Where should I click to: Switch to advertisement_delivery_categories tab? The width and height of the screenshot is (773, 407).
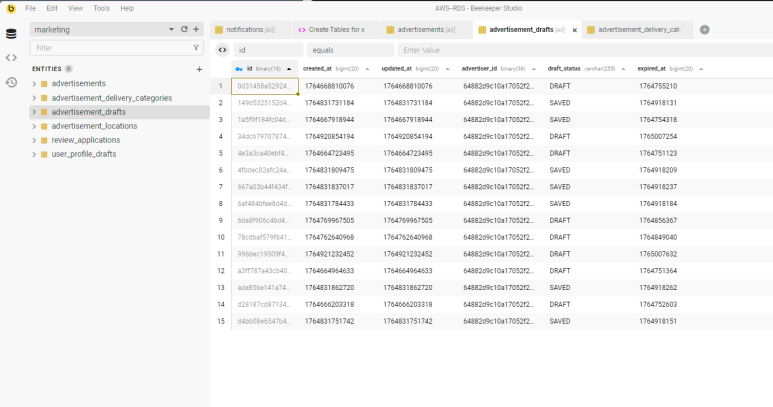coord(638,30)
